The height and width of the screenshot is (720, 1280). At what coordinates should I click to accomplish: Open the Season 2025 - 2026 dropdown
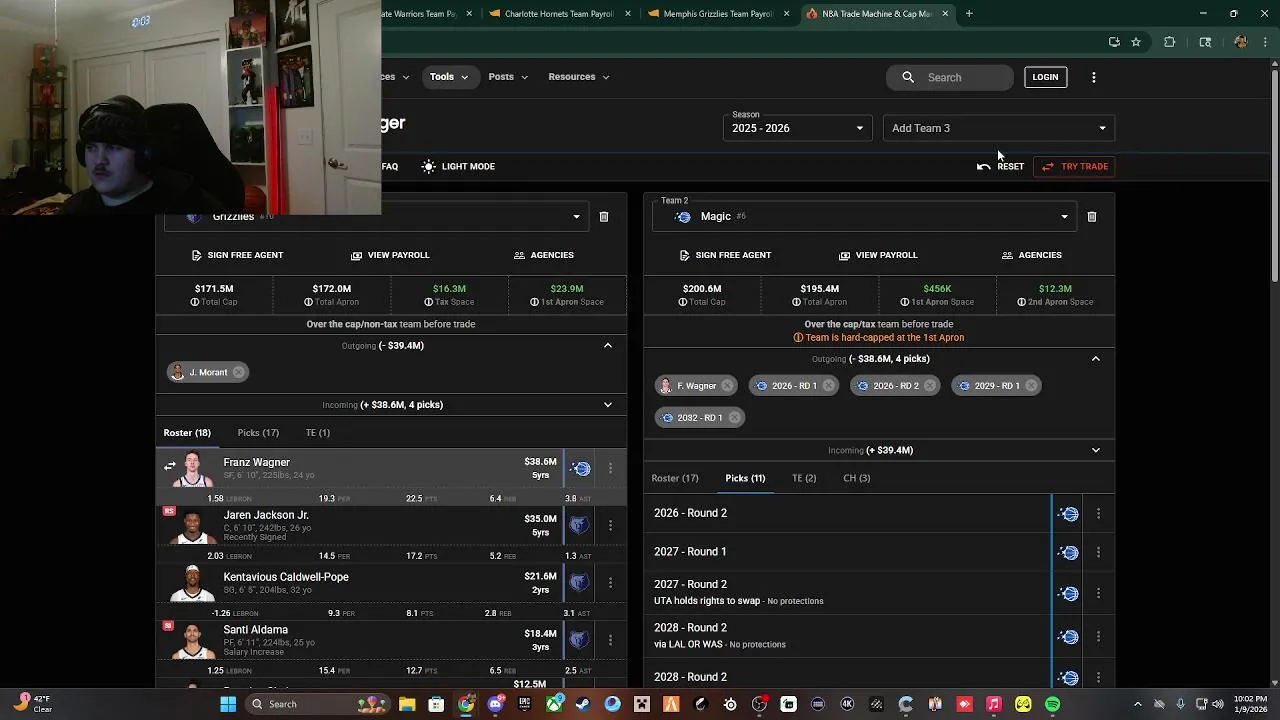click(798, 128)
